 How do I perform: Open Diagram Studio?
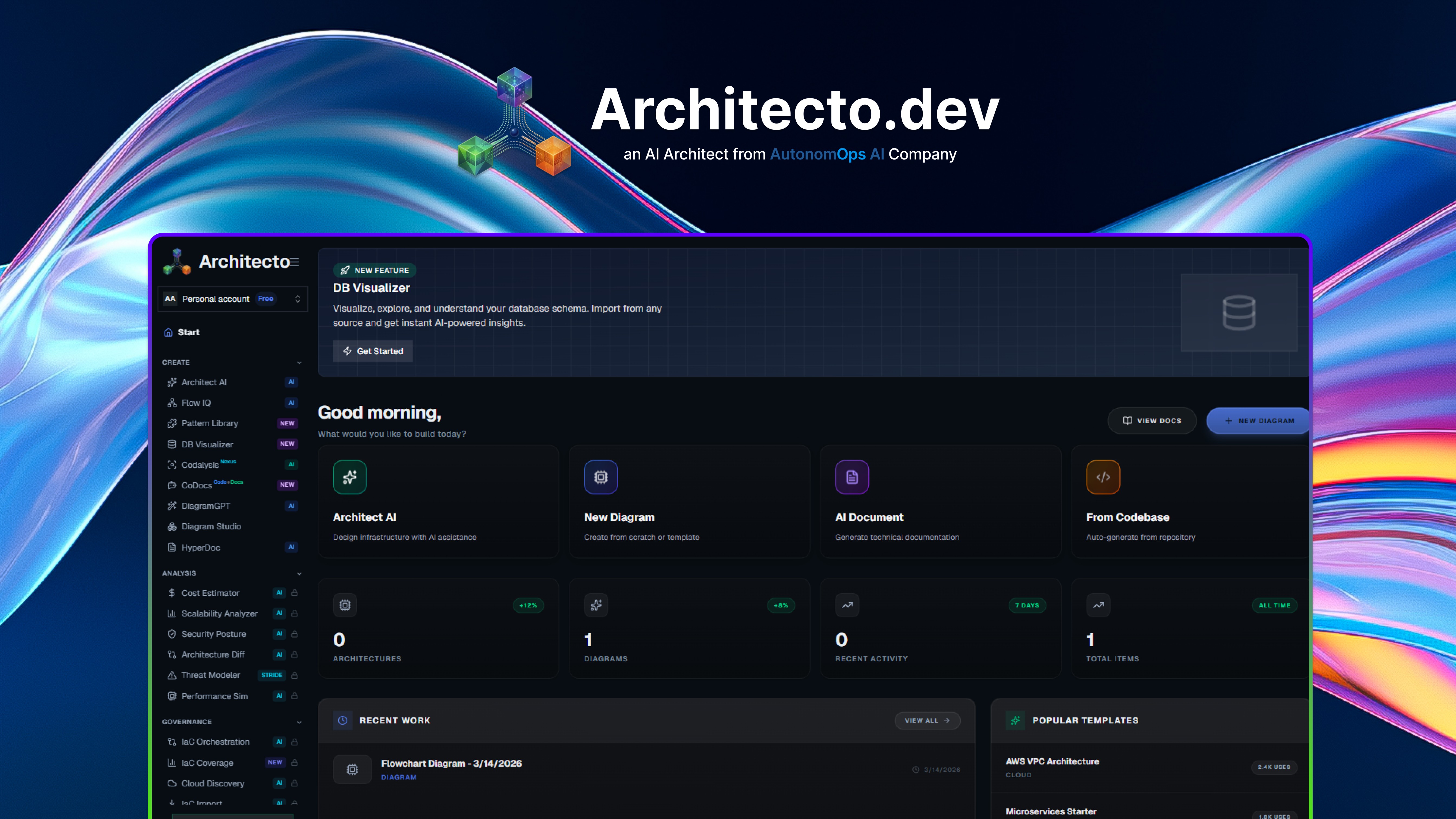coord(210,526)
